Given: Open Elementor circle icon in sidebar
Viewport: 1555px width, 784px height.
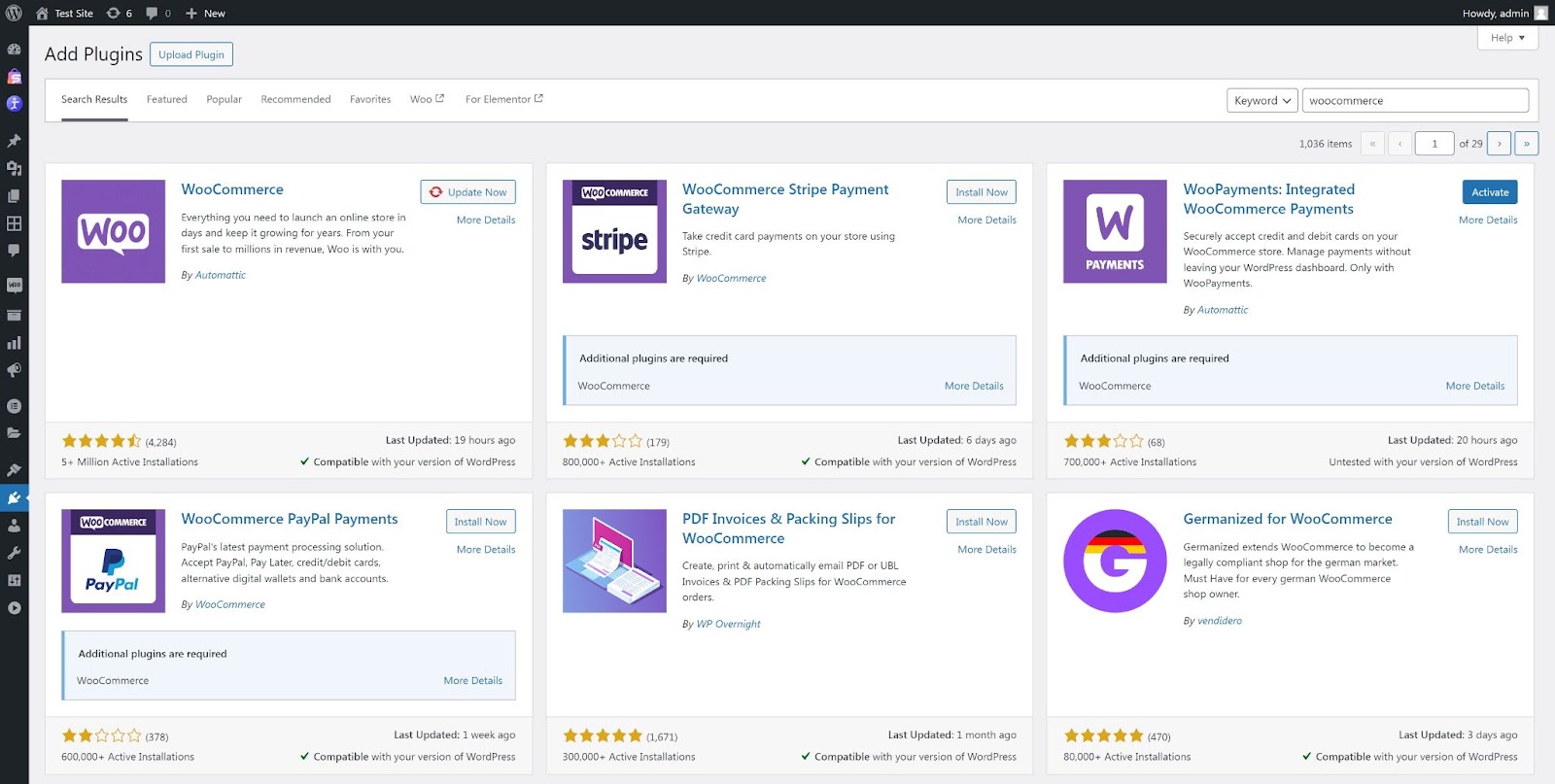Looking at the screenshot, I should coord(14,405).
